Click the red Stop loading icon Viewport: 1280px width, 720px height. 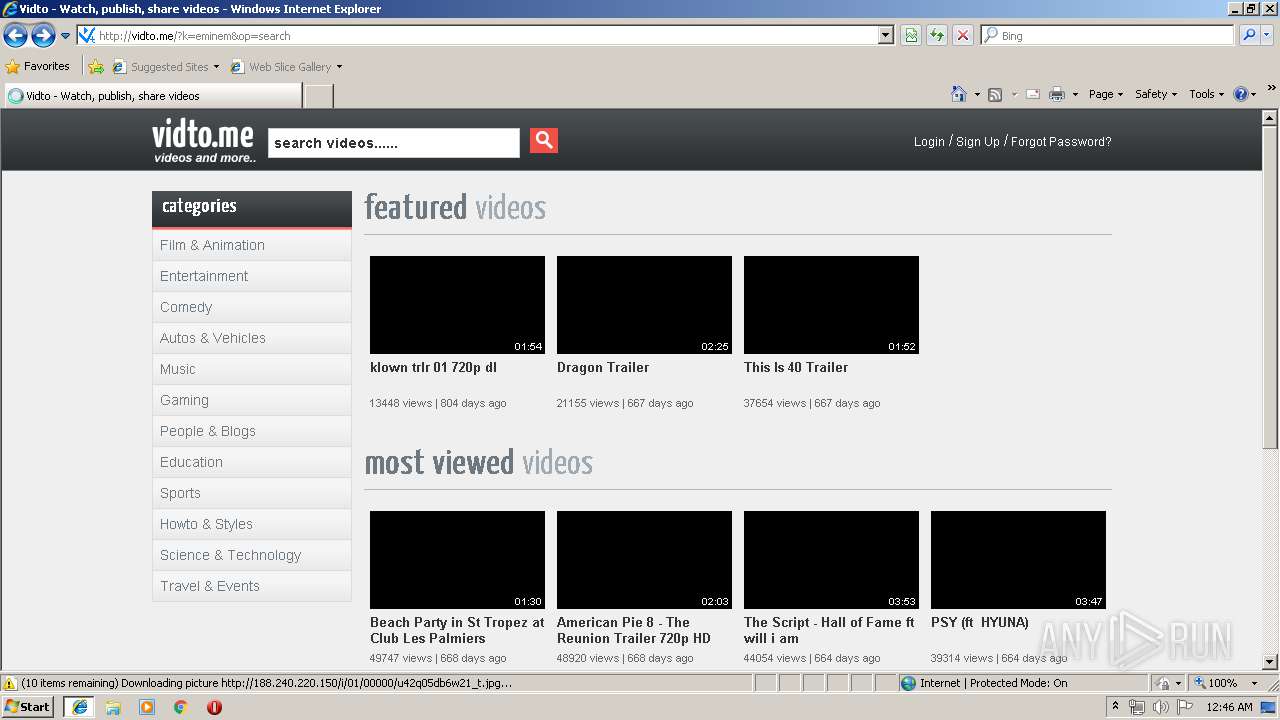pyautogui.click(x=963, y=35)
